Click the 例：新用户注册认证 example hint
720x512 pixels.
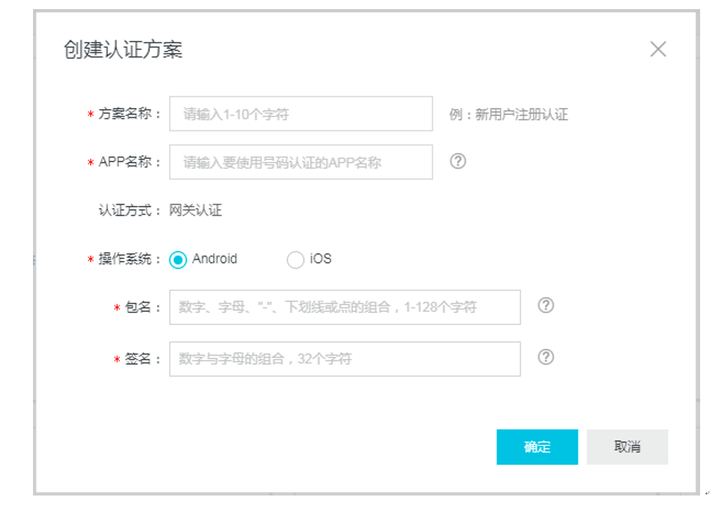[508, 114]
